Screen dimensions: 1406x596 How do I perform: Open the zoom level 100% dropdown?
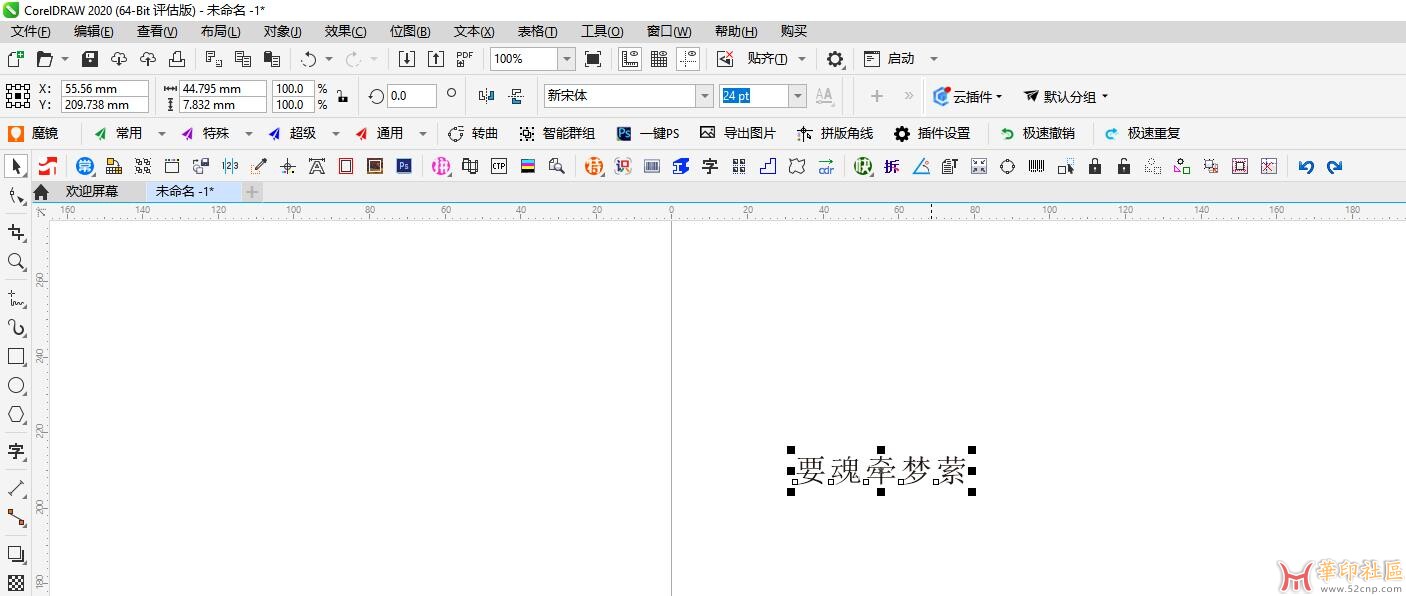point(566,59)
